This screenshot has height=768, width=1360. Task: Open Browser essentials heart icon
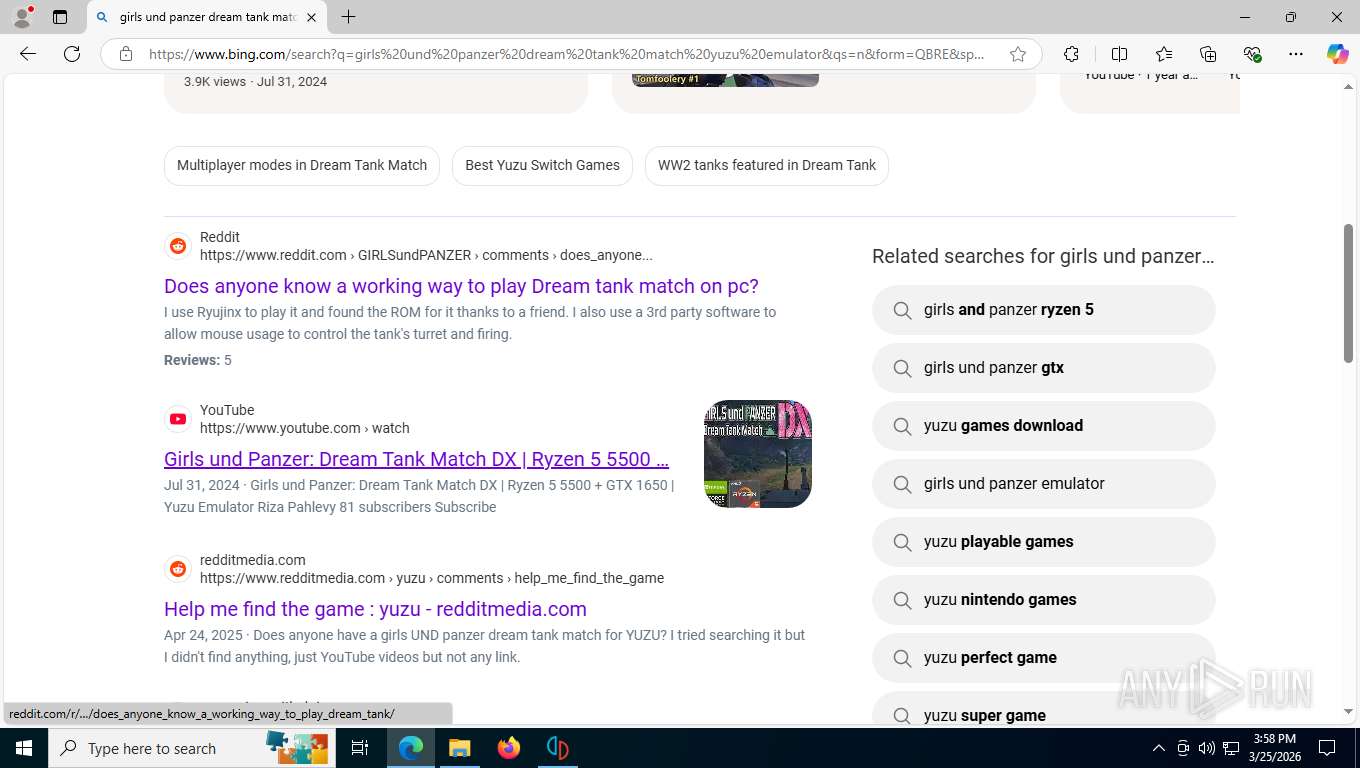tap(1252, 54)
